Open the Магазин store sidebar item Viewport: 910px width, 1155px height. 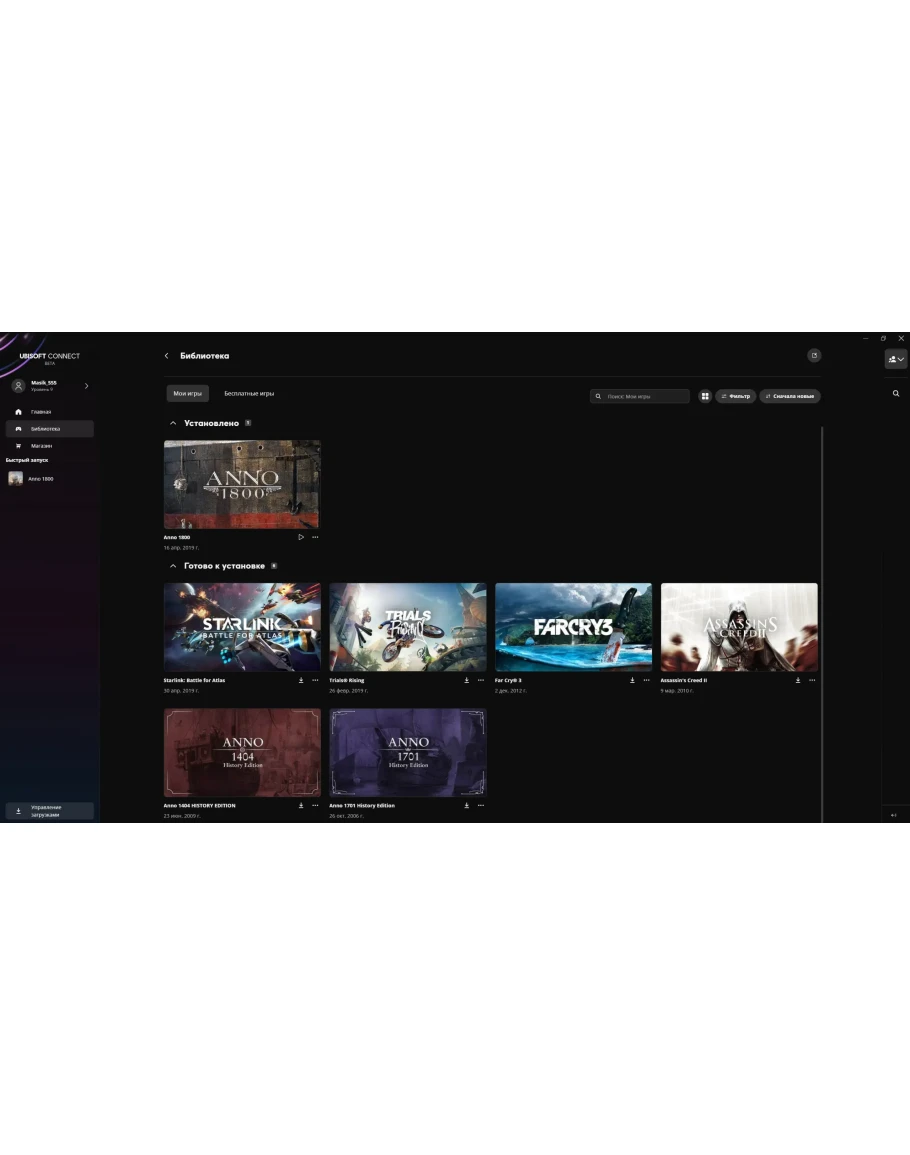[x=49, y=446]
